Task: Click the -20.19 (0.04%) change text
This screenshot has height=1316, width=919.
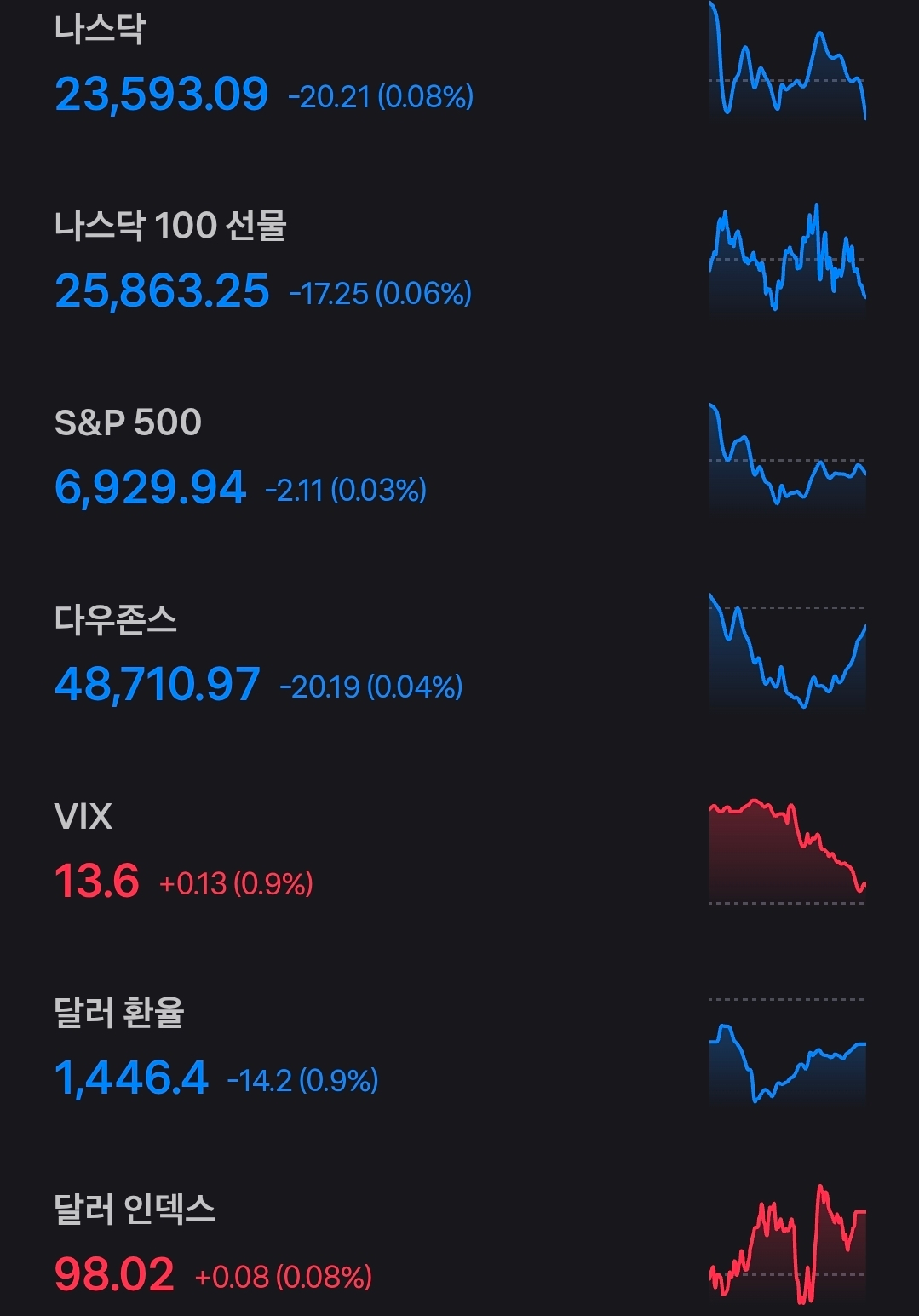Action: click(x=371, y=687)
